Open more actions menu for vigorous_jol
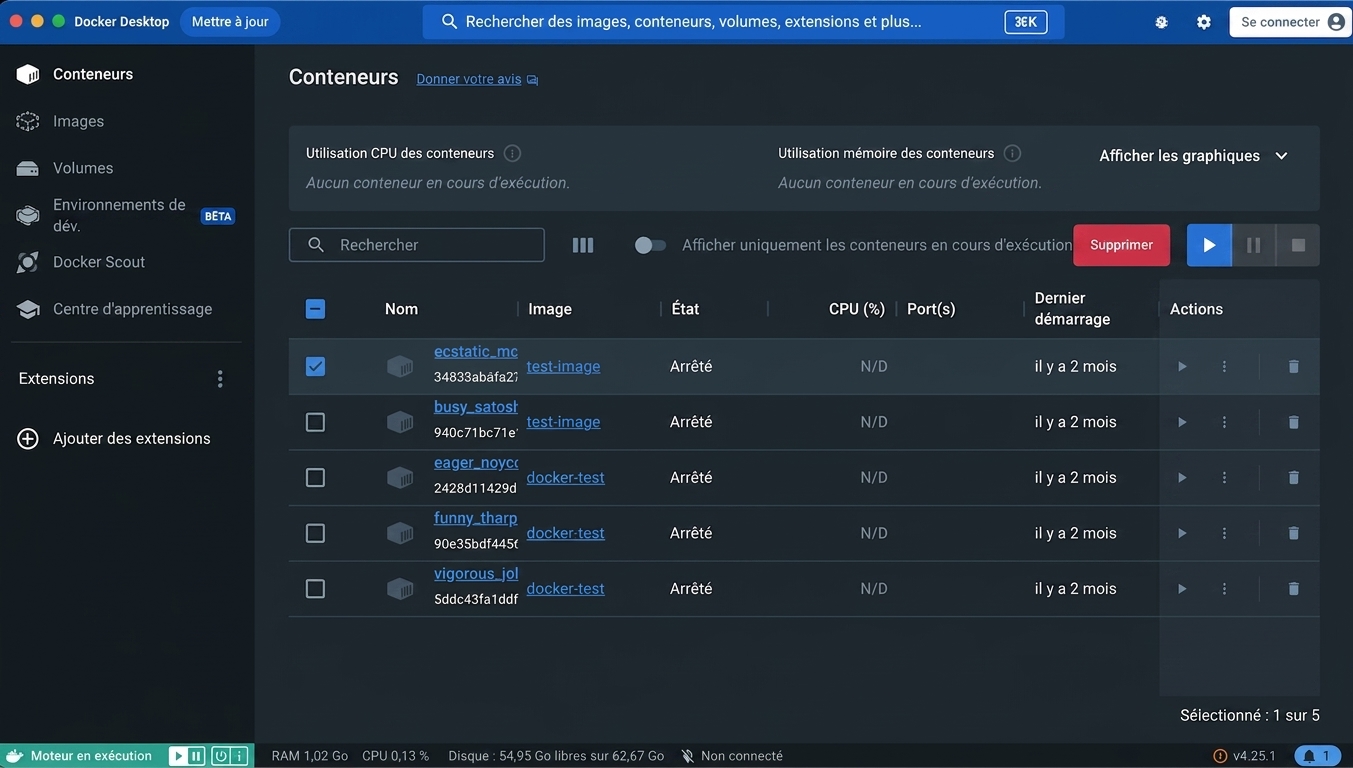The width and height of the screenshot is (1353, 768). [x=1224, y=589]
